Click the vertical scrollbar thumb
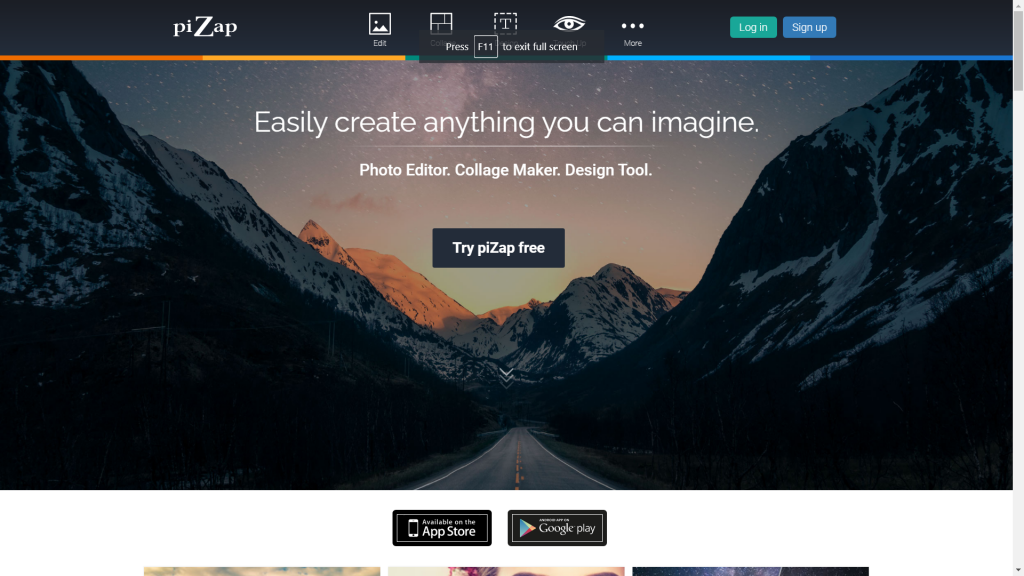The height and width of the screenshot is (576, 1024). tap(1018, 51)
